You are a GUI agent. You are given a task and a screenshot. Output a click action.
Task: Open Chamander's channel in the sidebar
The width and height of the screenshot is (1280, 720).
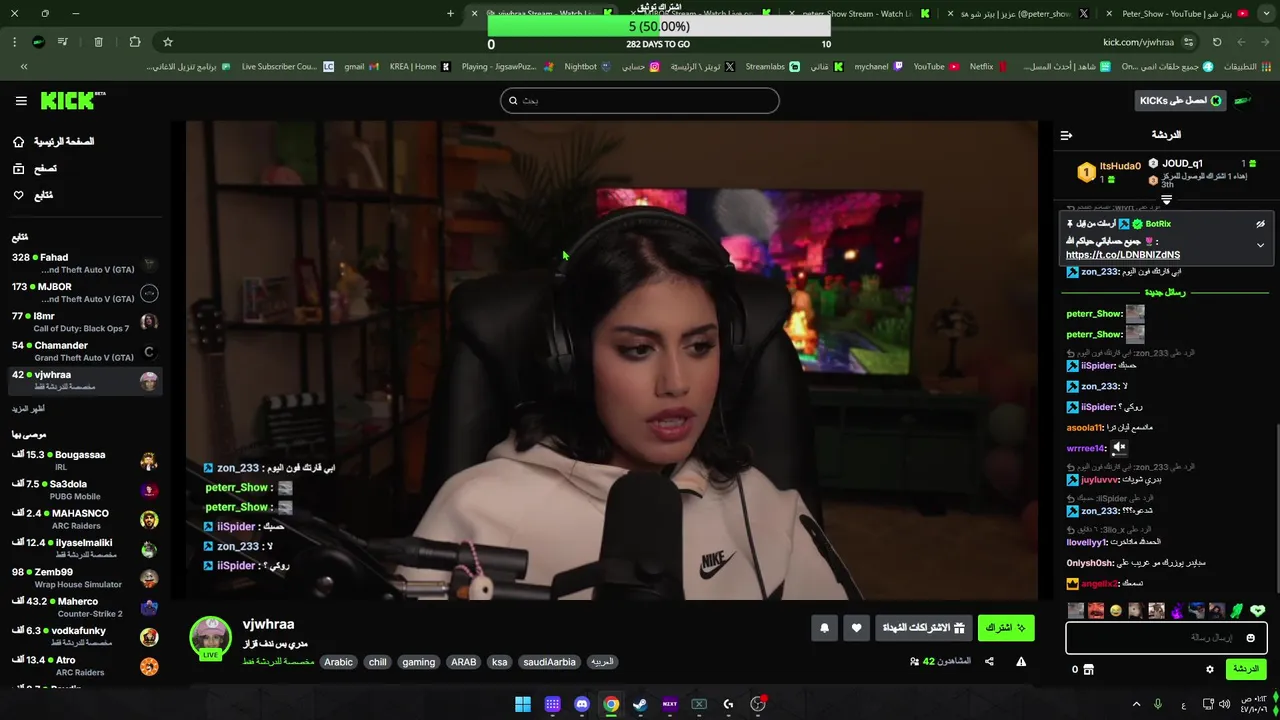pos(84,351)
